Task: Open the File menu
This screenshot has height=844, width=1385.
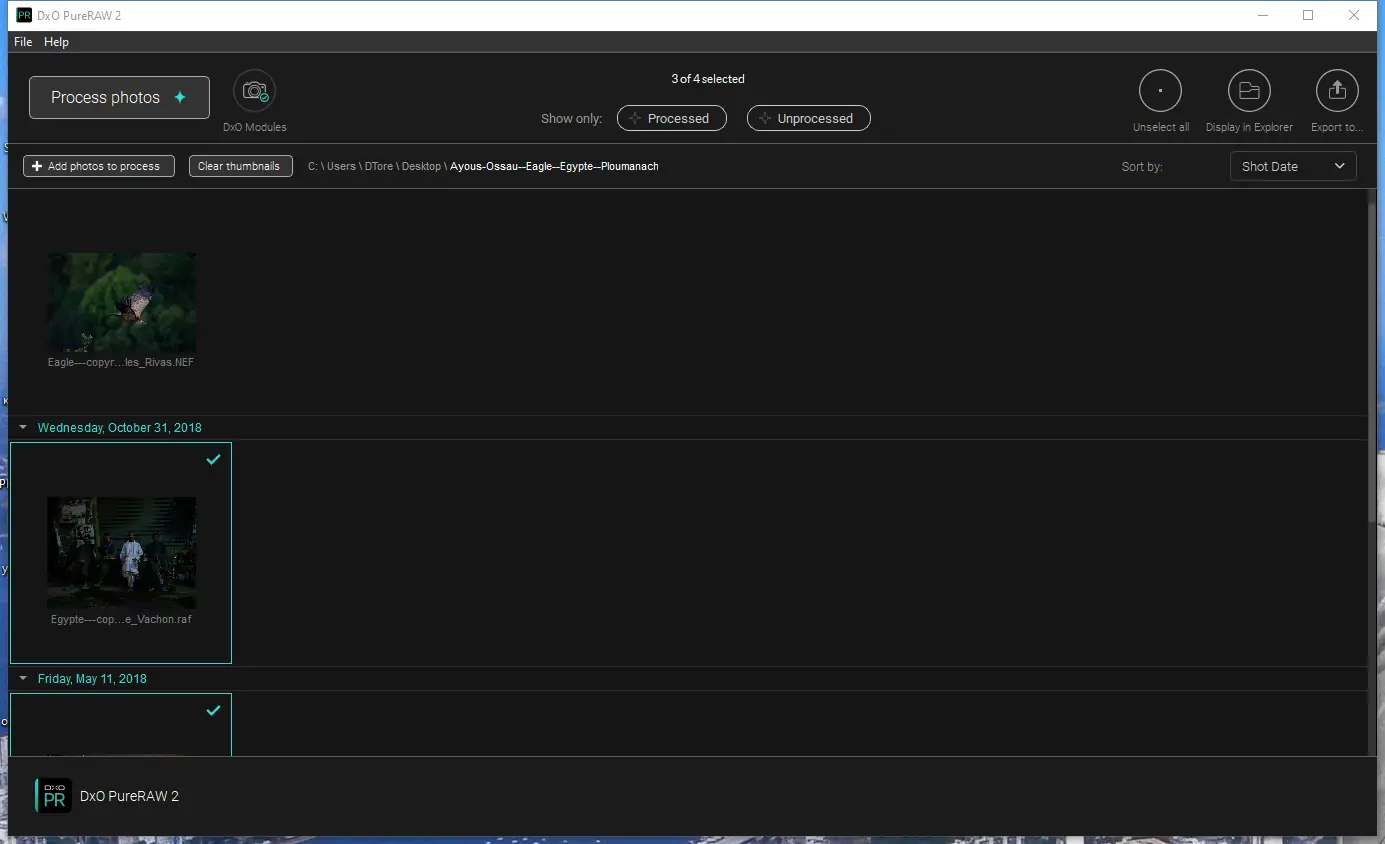Action: (23, 42)
